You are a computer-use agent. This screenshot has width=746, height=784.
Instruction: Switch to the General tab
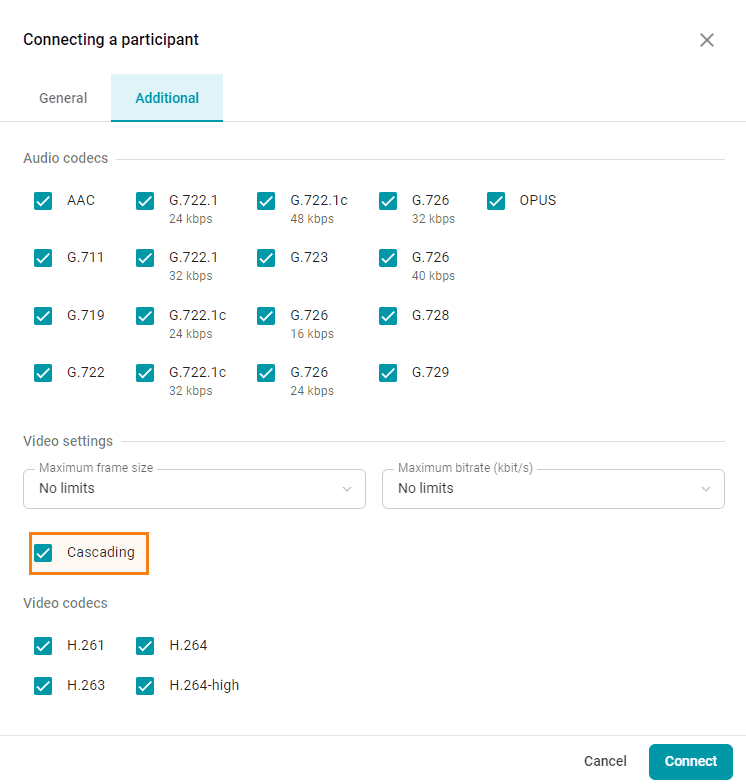click(x=63, y=98)
